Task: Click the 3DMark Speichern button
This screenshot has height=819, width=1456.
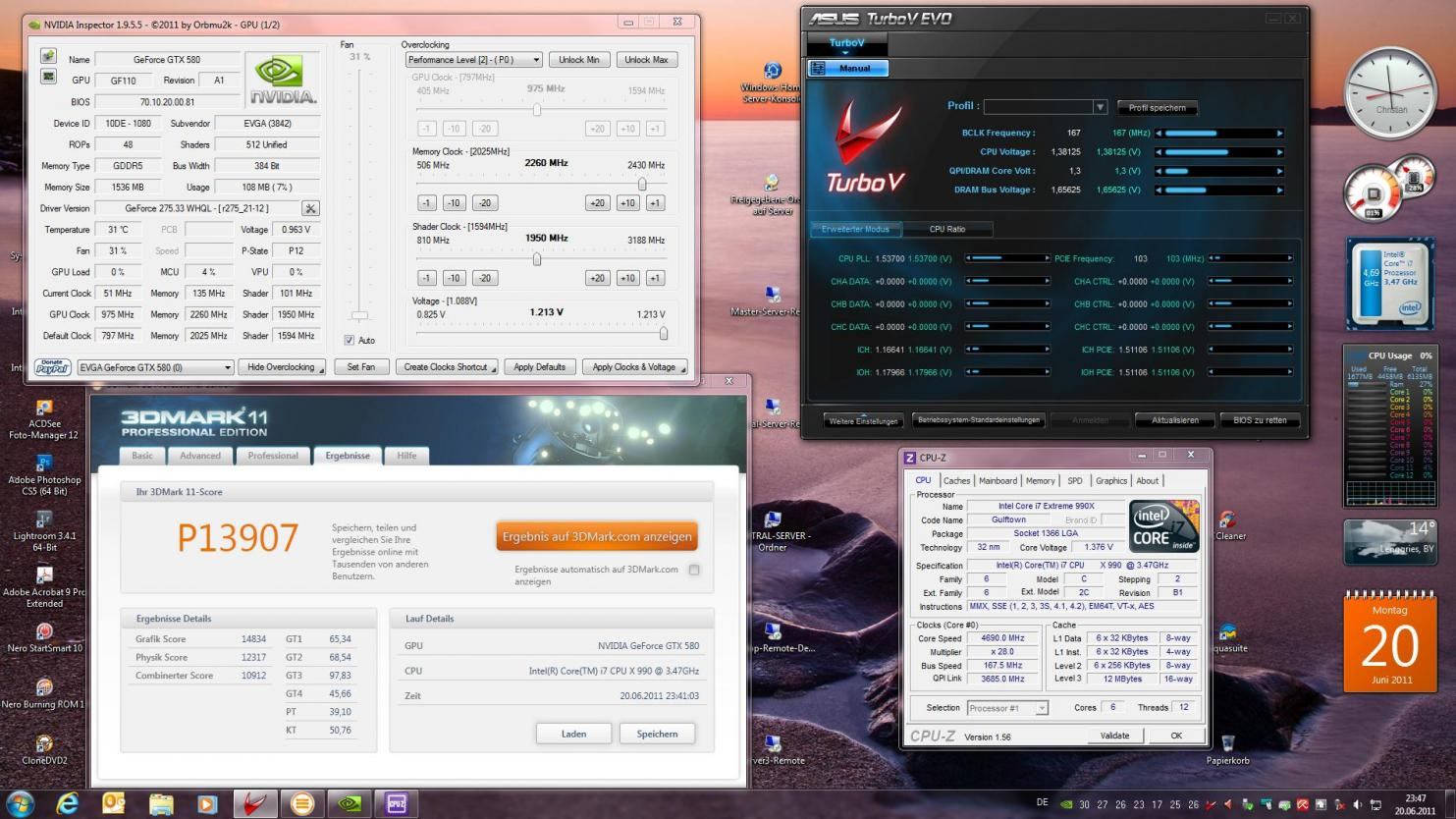Action: [657, 734]
